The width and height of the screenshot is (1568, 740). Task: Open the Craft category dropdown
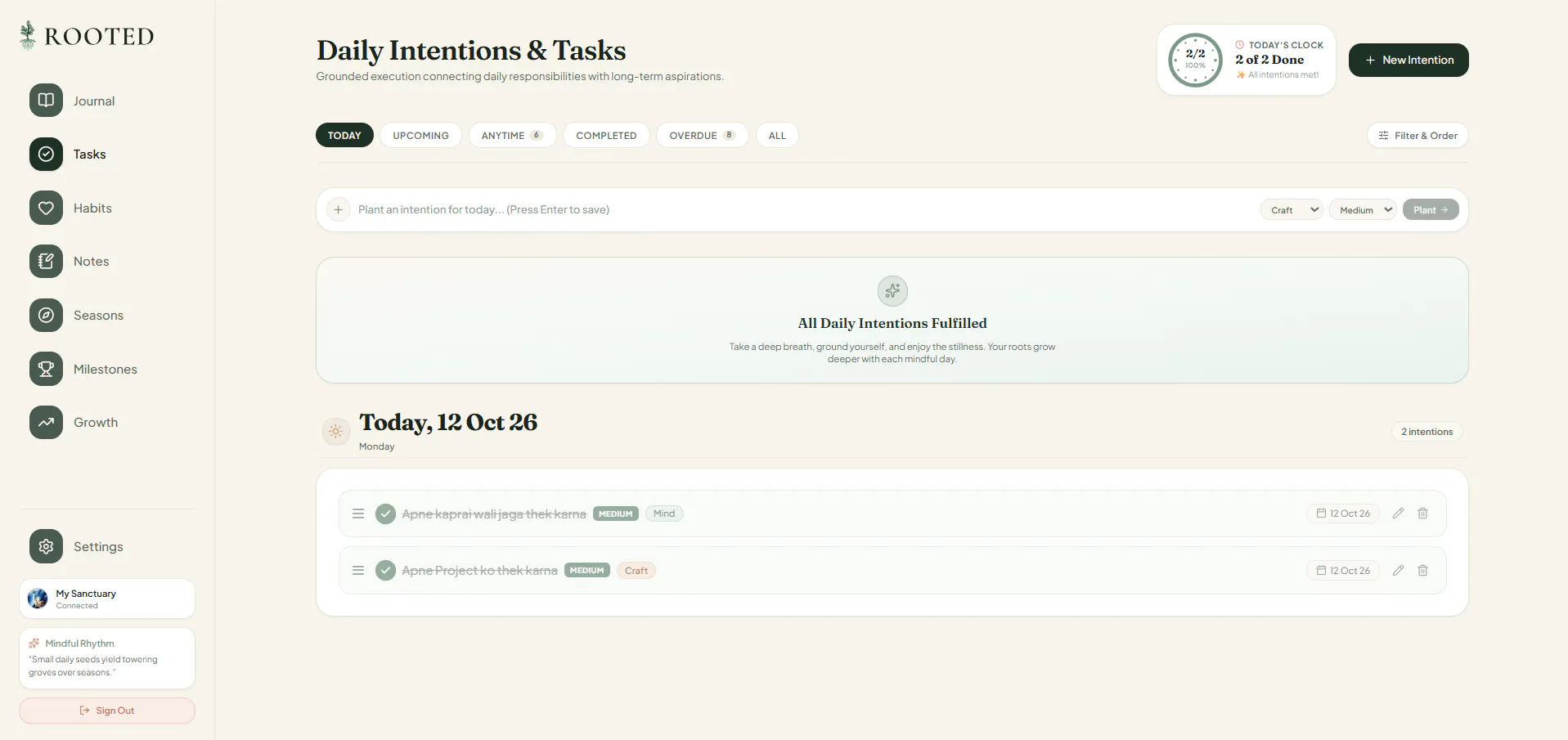1292,210
